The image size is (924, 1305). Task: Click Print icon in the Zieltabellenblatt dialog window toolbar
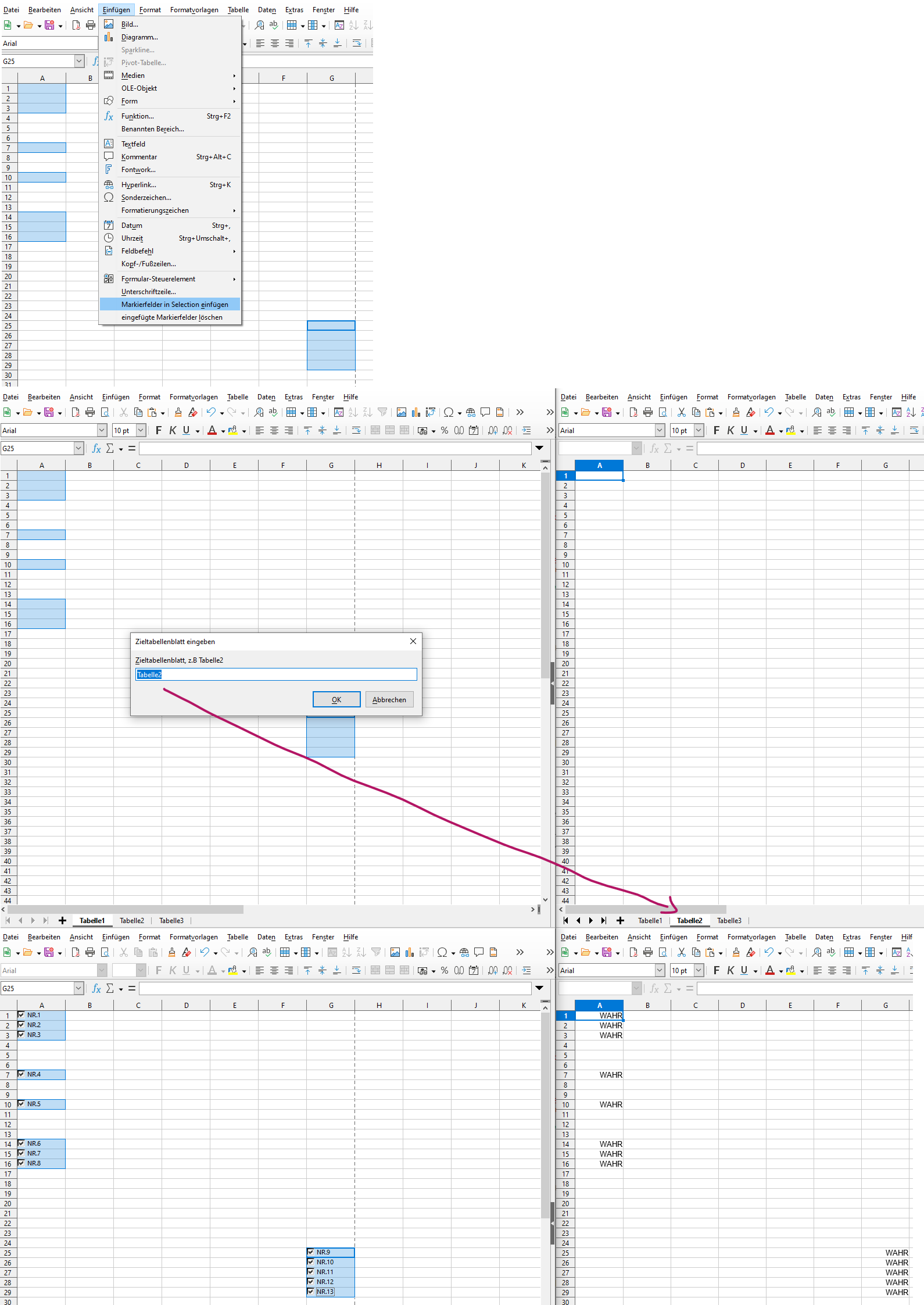pos(89,412)
